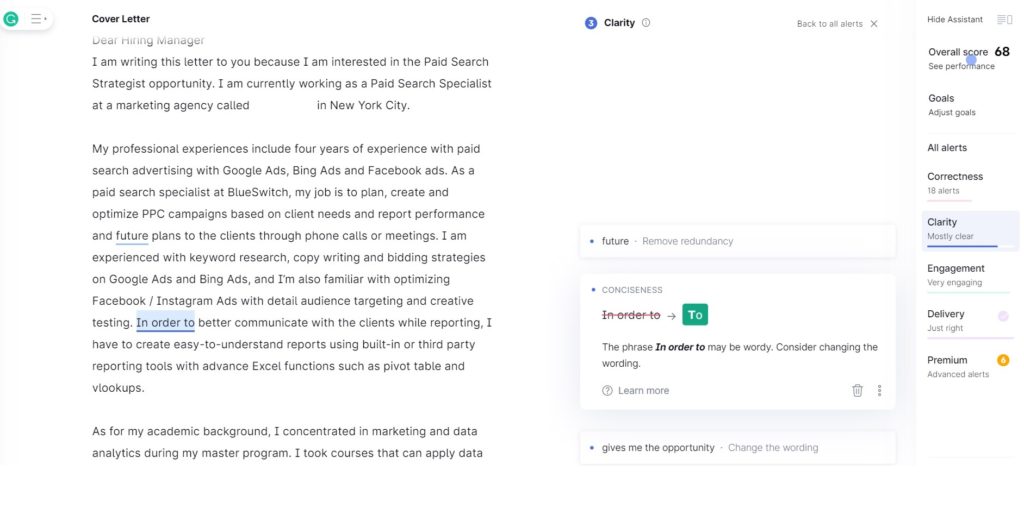
Task: Click the Hide Assistant panel icon
Action: point(1004,20)
